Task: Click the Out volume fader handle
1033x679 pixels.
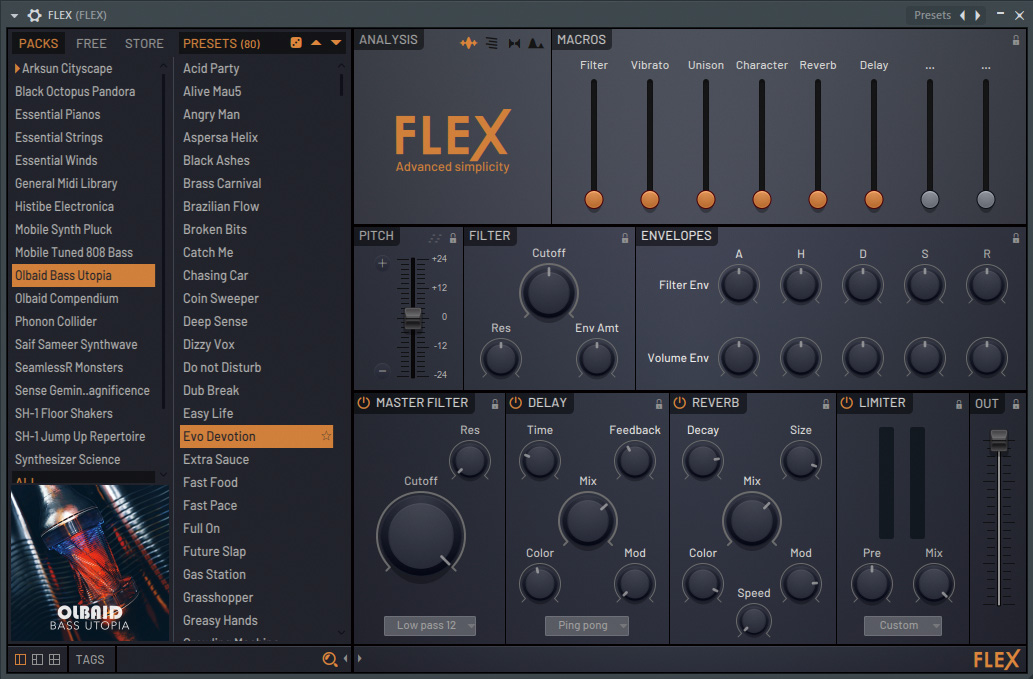Action: click(x=999, y=440)
